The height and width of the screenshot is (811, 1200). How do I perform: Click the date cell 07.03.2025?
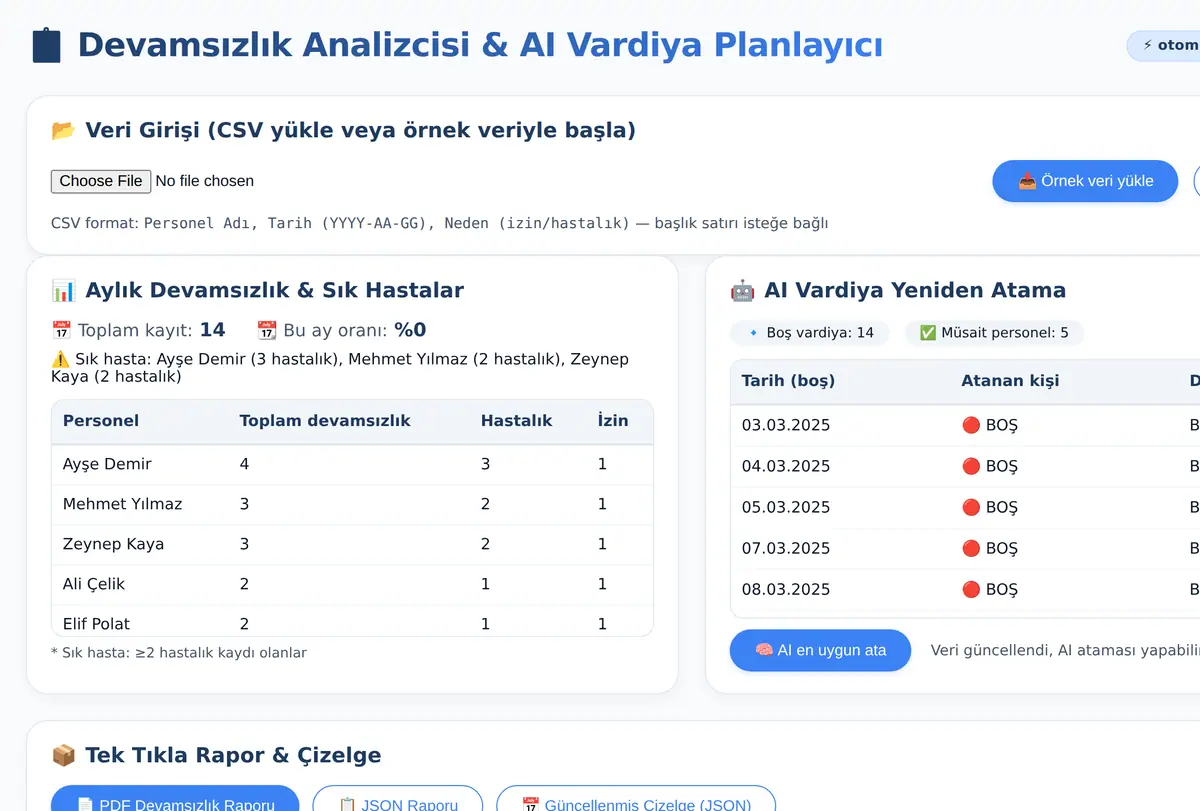click(x=786, y=548)
